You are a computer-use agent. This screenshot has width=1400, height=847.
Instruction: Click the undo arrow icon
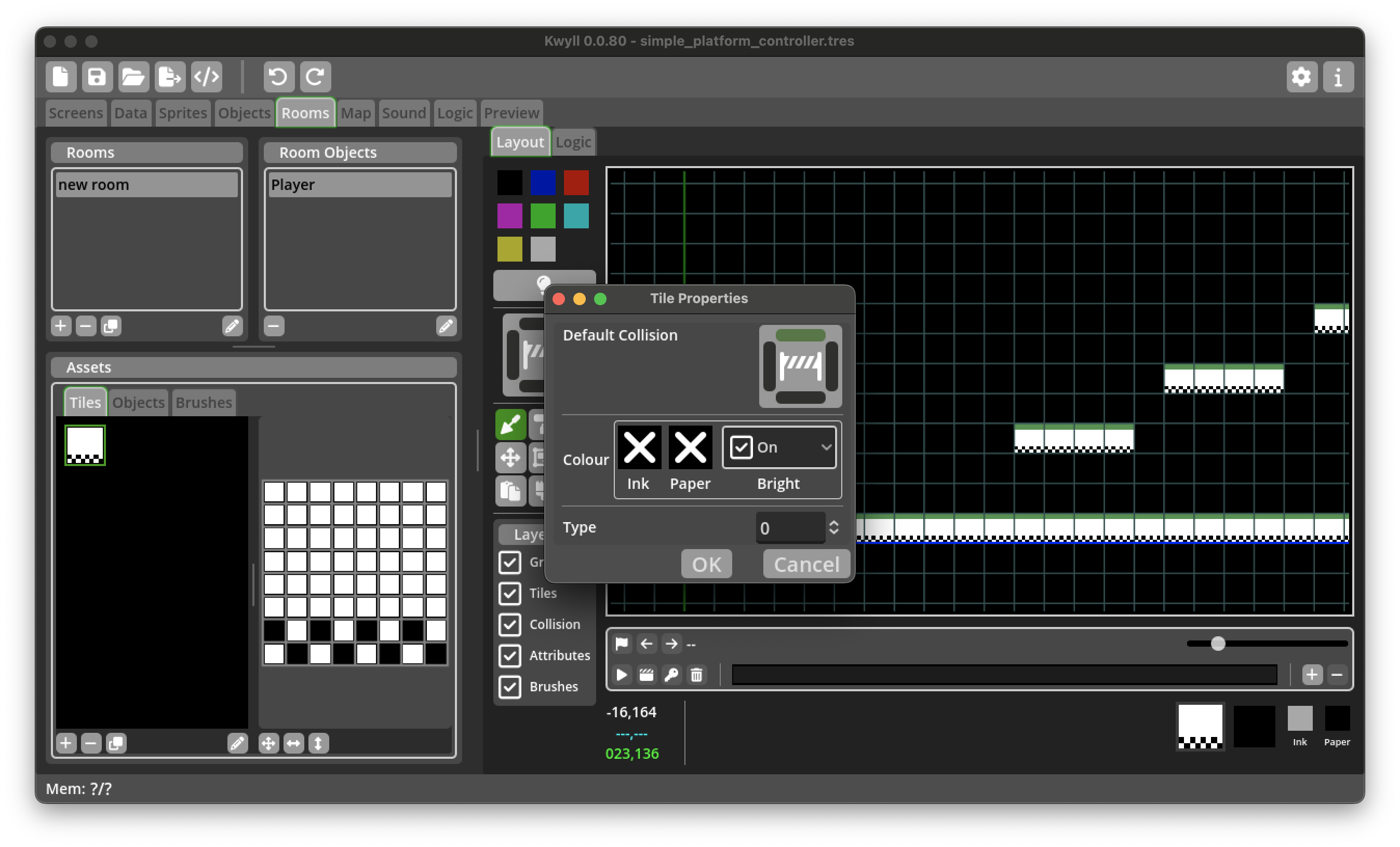(278, 76)
